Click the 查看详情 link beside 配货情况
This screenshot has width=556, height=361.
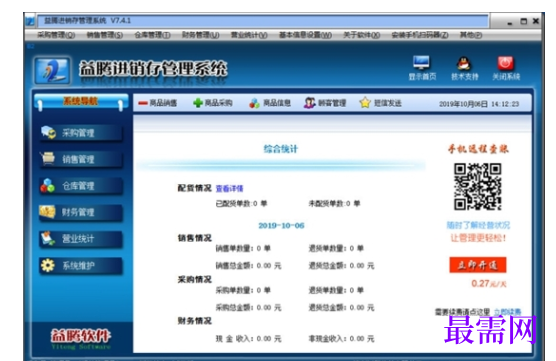(x=229, y=189)
